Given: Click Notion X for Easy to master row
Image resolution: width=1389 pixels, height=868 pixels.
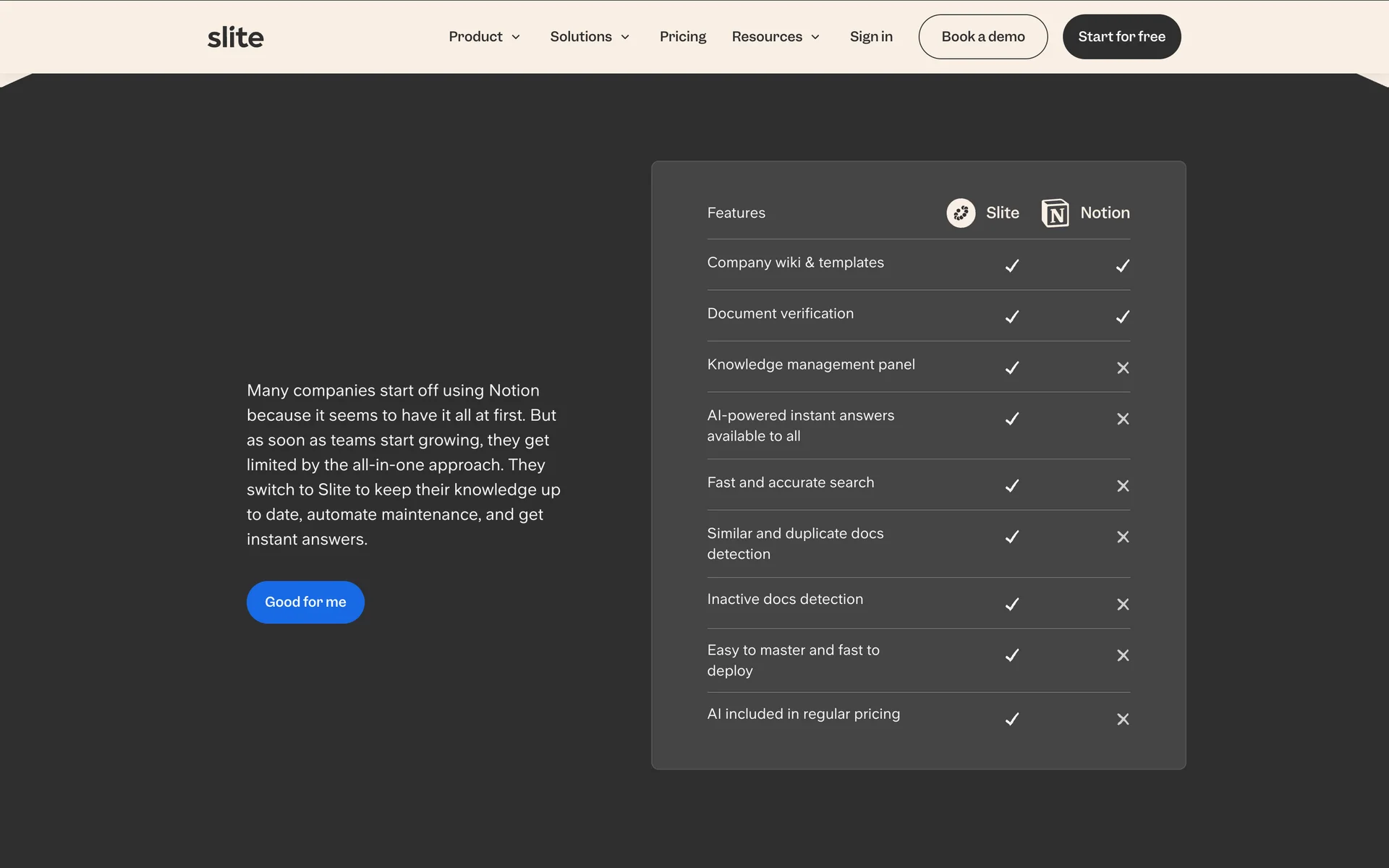Looking at the screenshot, I should [1122, 655].
